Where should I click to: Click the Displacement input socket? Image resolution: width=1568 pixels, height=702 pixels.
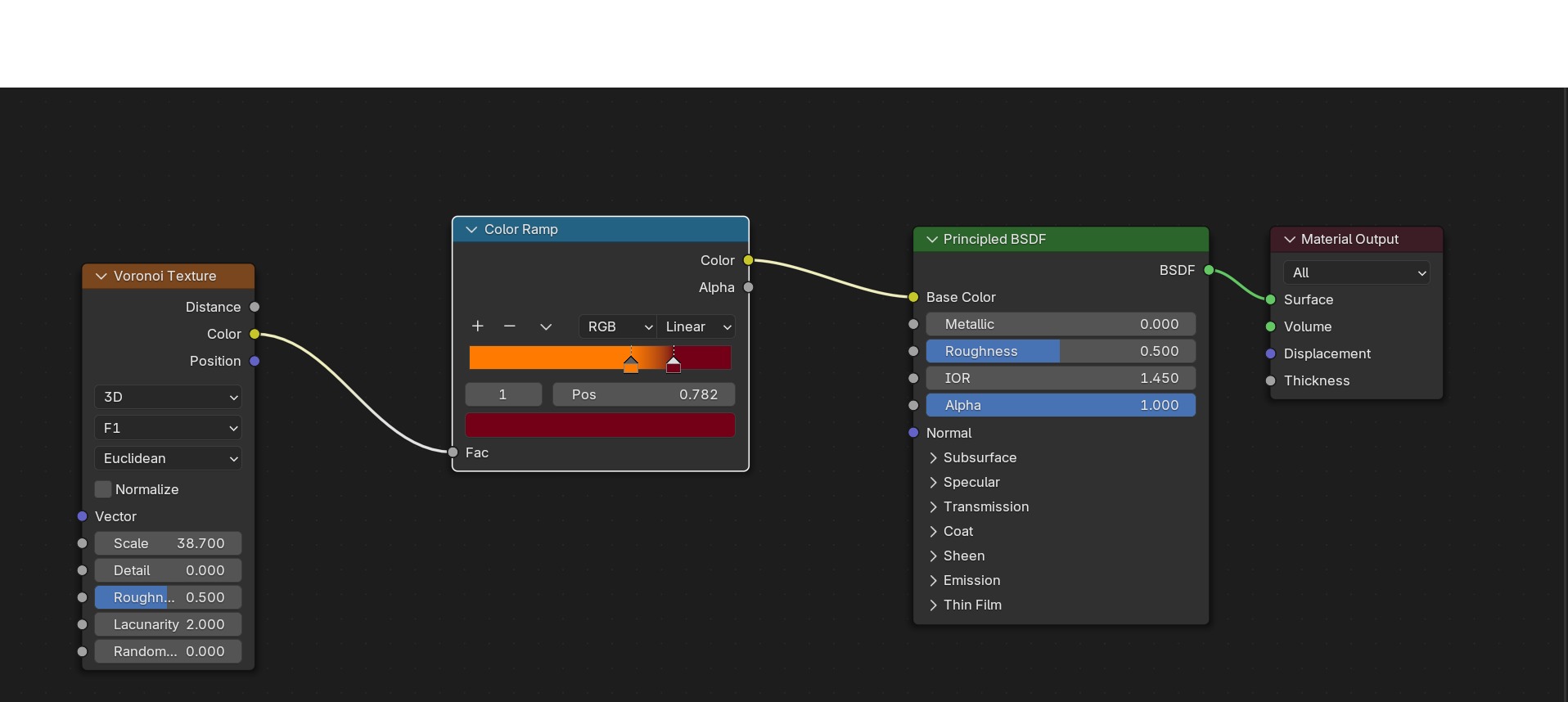(1270, 353)
